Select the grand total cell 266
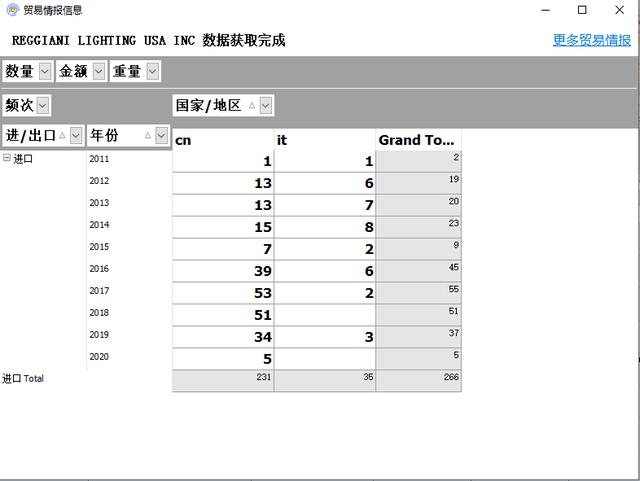 [418, 381]
